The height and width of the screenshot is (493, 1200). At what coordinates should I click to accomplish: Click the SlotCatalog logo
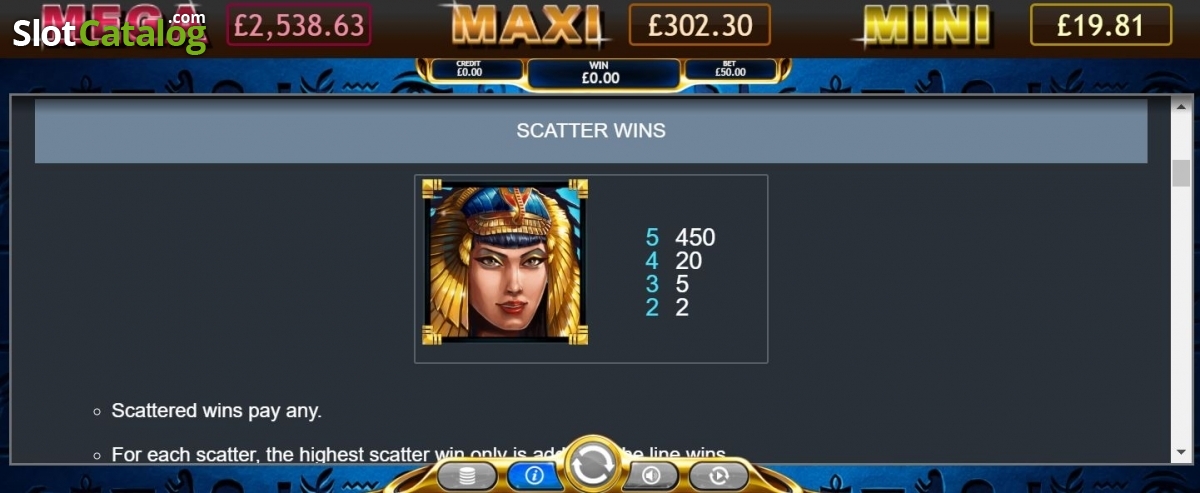tap(110, 32)
